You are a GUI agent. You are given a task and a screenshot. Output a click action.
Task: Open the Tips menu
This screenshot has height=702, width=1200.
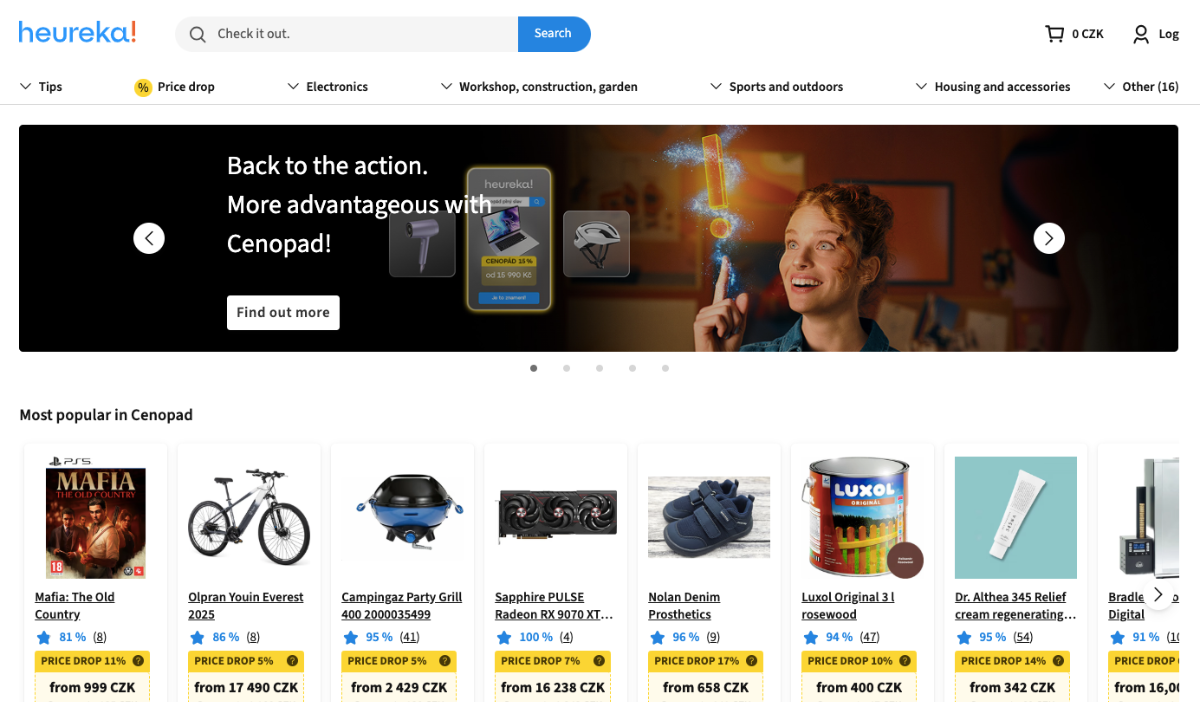(x=41, y=87)
